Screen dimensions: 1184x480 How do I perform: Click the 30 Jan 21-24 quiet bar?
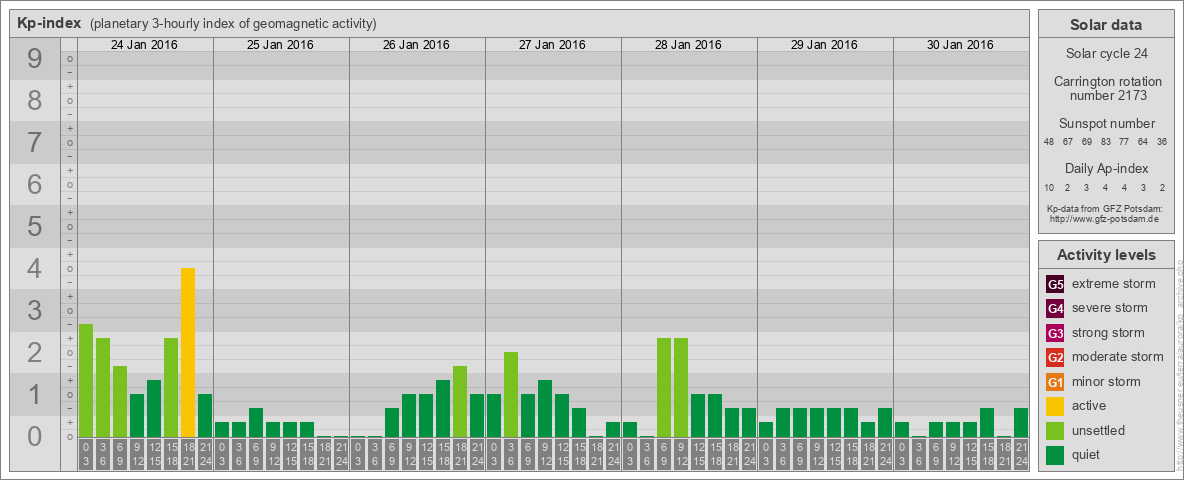point(1021,423)
